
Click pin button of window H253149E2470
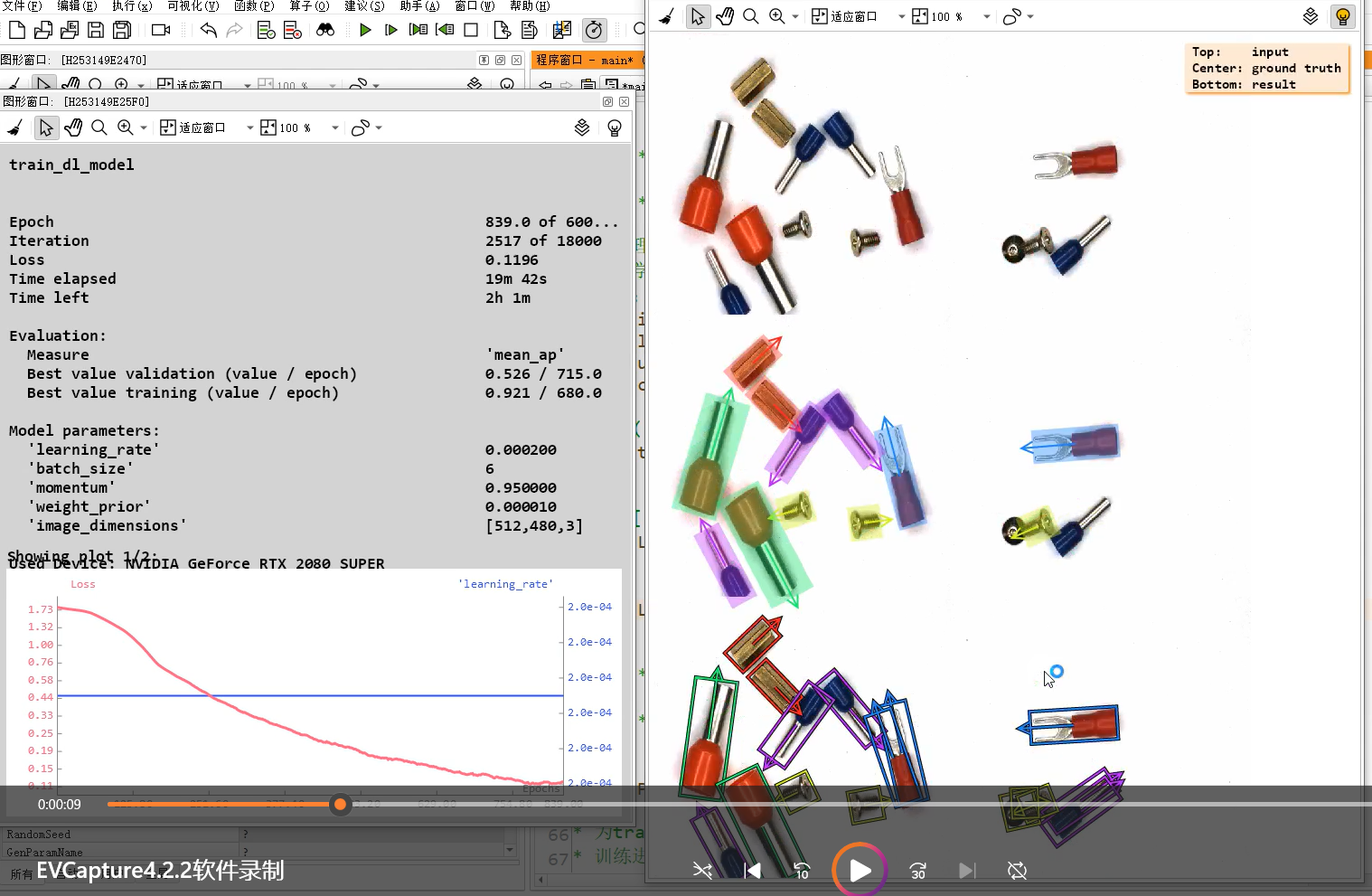tap(484, 60)
